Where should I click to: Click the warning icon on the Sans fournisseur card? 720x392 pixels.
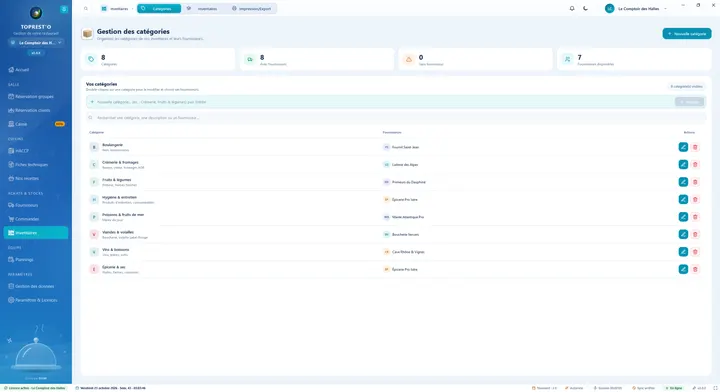[409, 59]
